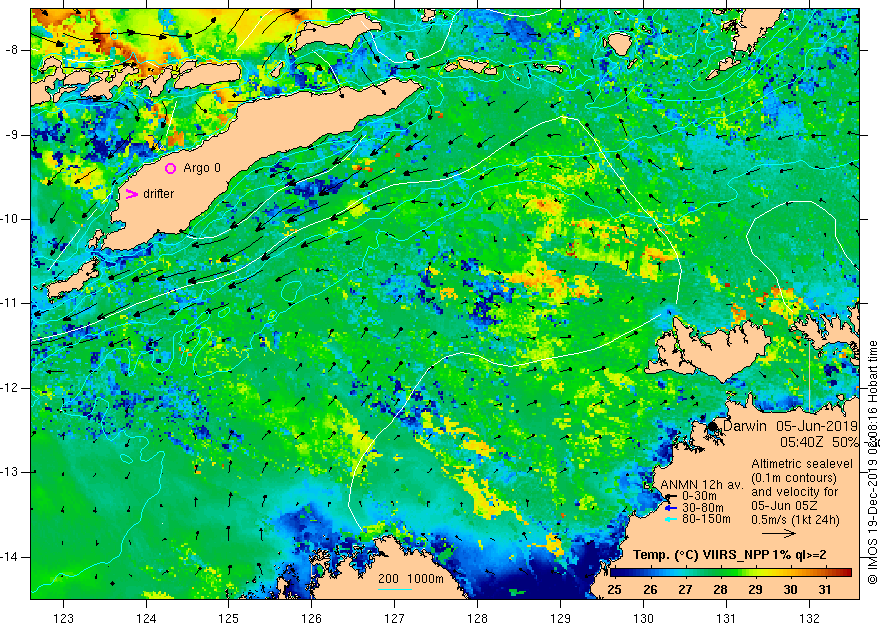
Task: Click the 'drifter' label
Action: tap(158, 194)
